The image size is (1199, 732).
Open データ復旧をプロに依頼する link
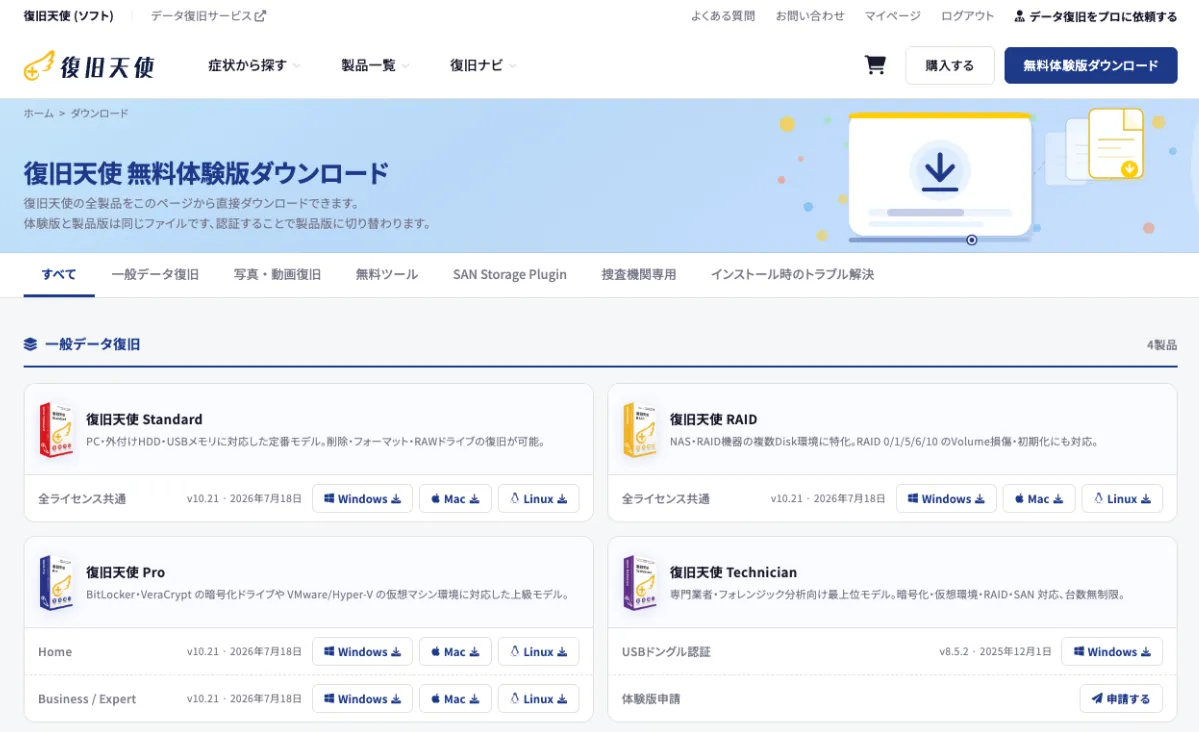(1096, 16)
